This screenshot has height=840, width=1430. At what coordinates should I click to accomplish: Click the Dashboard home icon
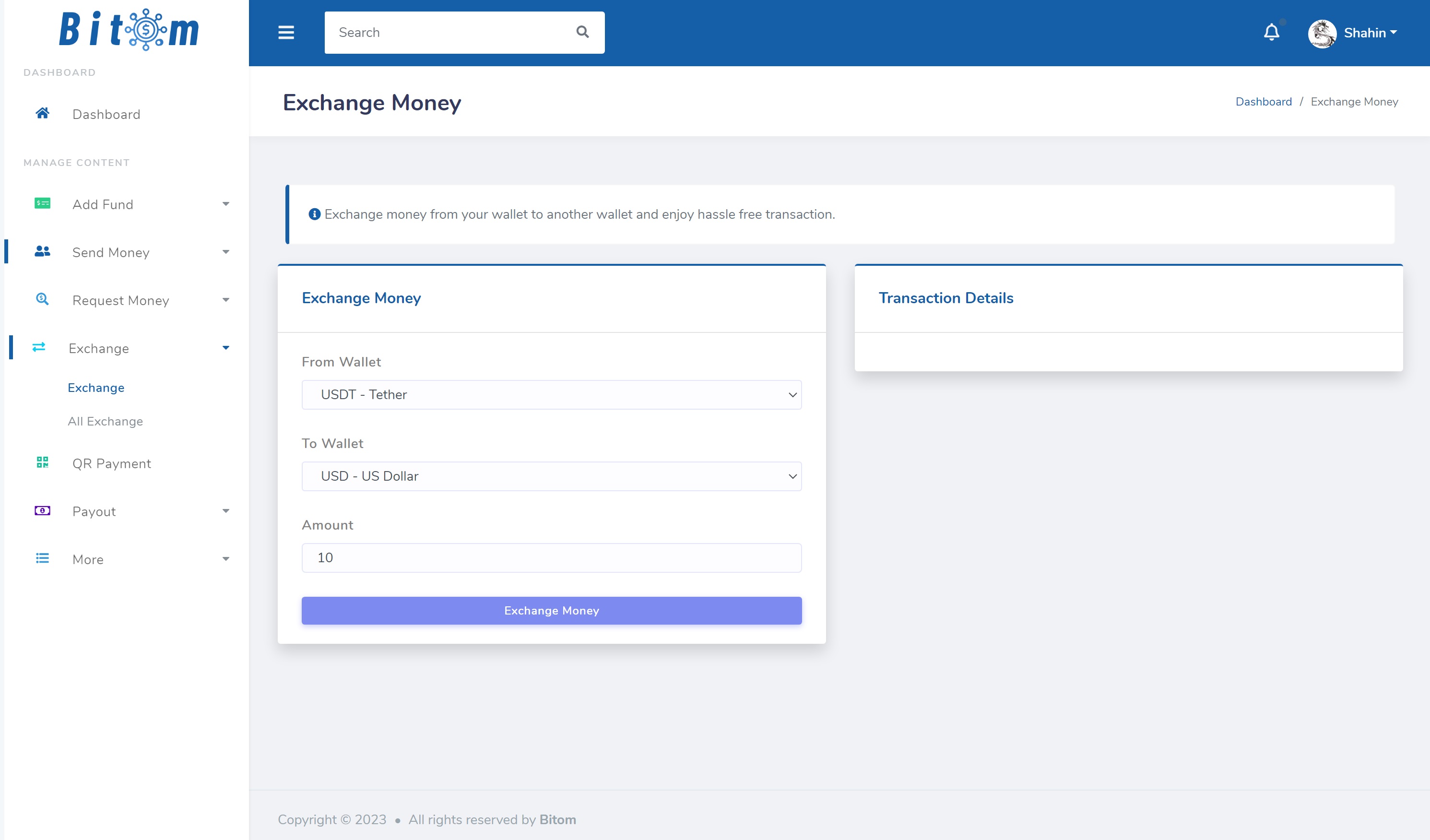(x=43, y=113)
